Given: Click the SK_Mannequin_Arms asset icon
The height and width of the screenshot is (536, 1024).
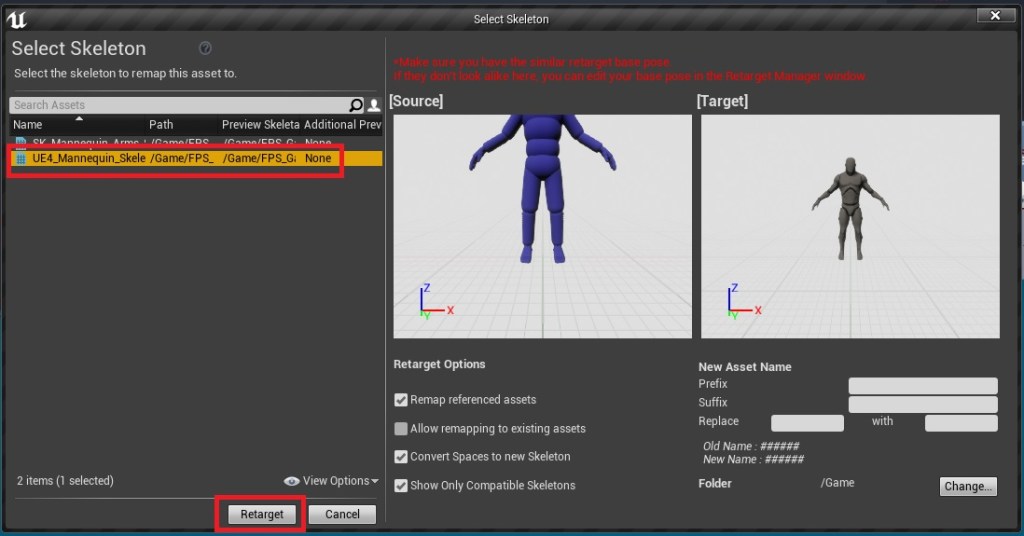Looking at the screenshot, I should pos(21,143).
